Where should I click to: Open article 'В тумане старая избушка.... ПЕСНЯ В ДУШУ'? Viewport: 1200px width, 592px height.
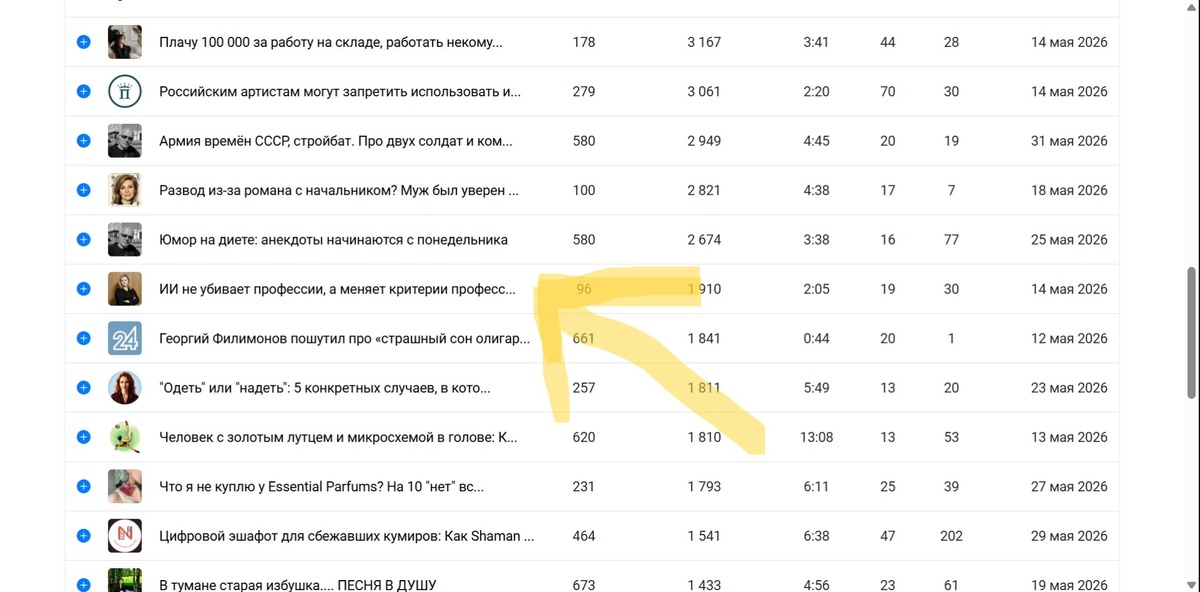tap(298, 585)
